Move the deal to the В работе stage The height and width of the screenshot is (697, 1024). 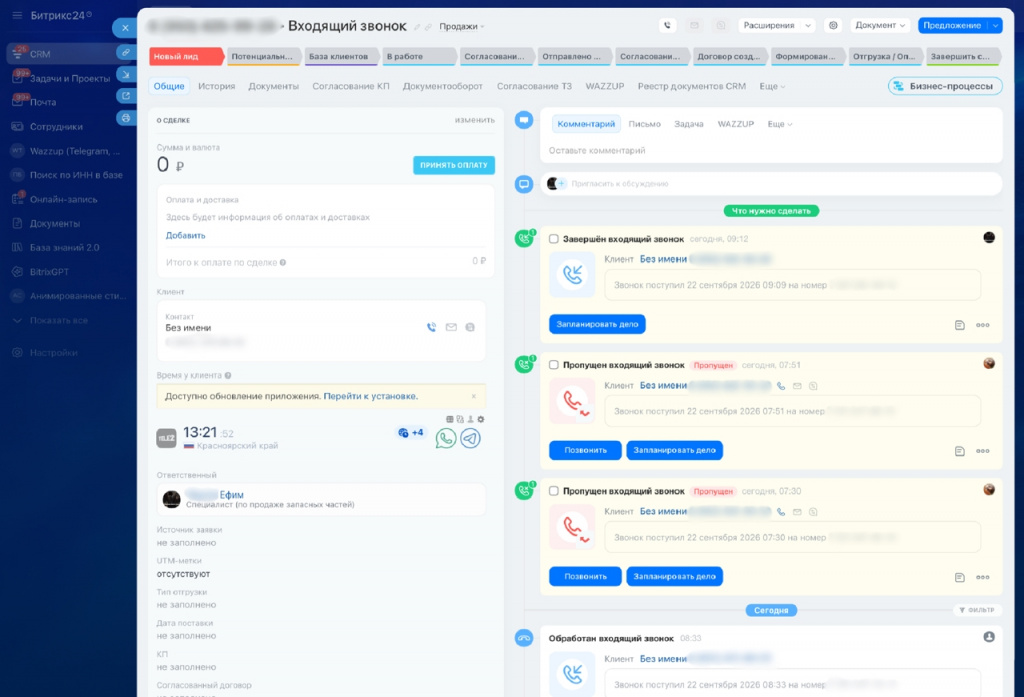coord(418,57)
